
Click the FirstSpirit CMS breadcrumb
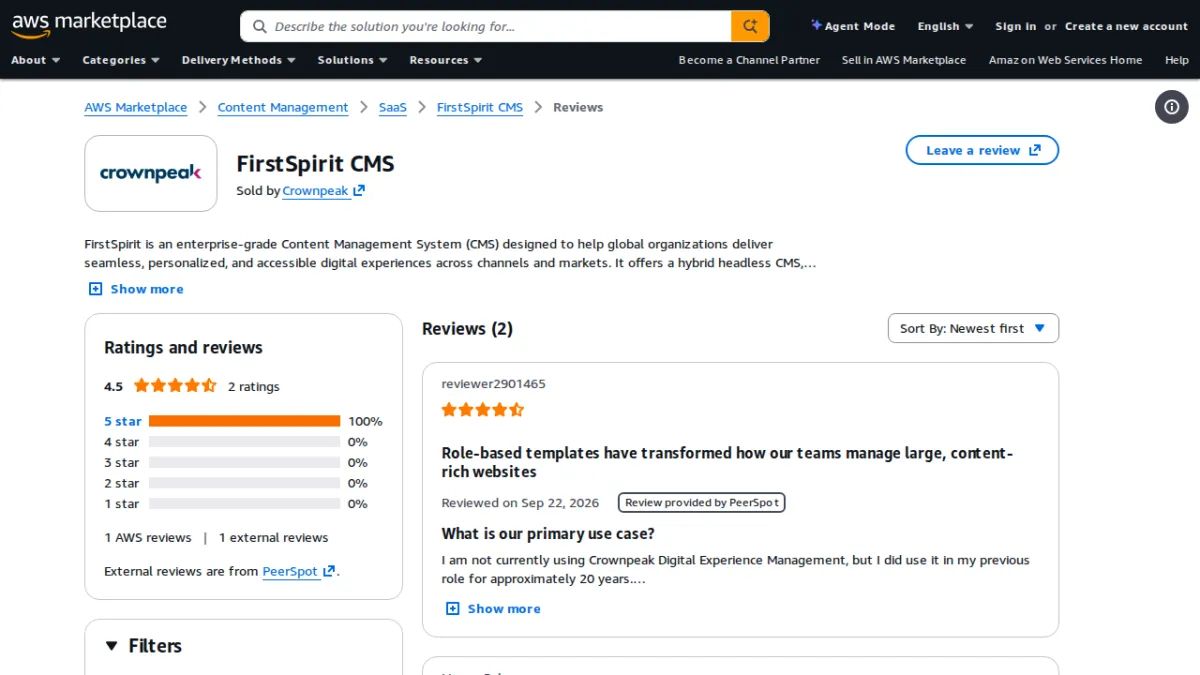[x=480, y=107]
